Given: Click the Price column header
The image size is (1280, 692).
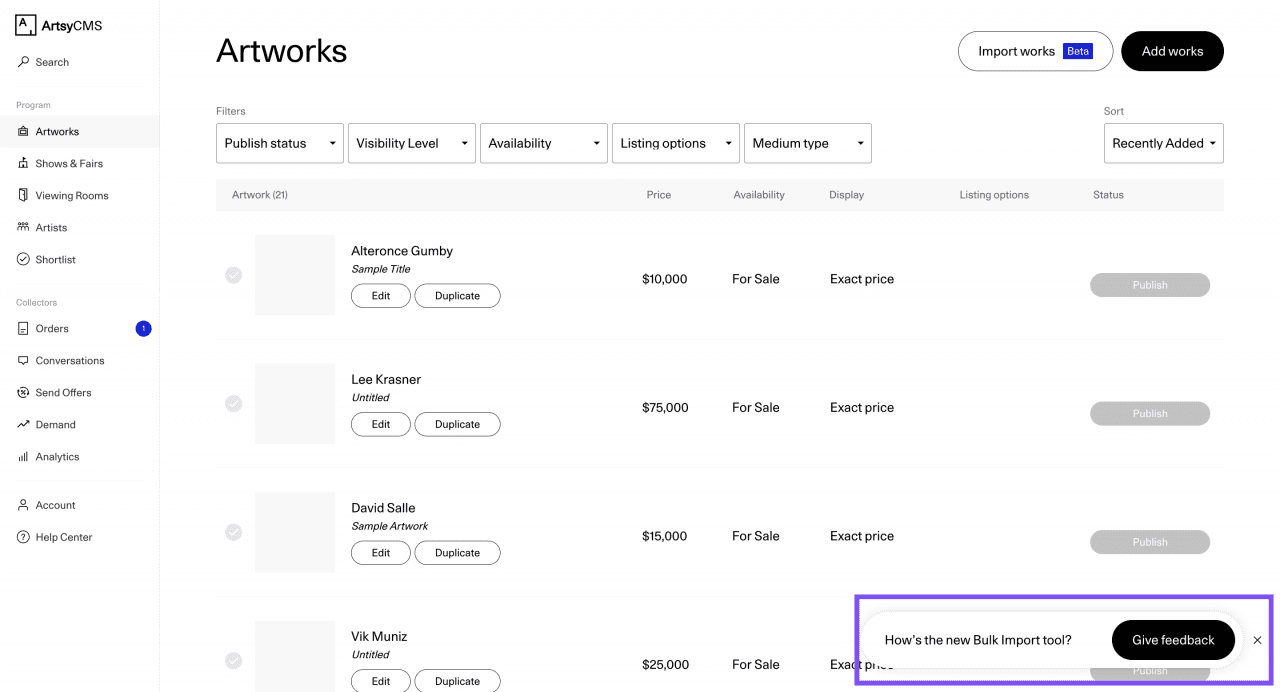Looking at the screenshot, I should (659, 195).
